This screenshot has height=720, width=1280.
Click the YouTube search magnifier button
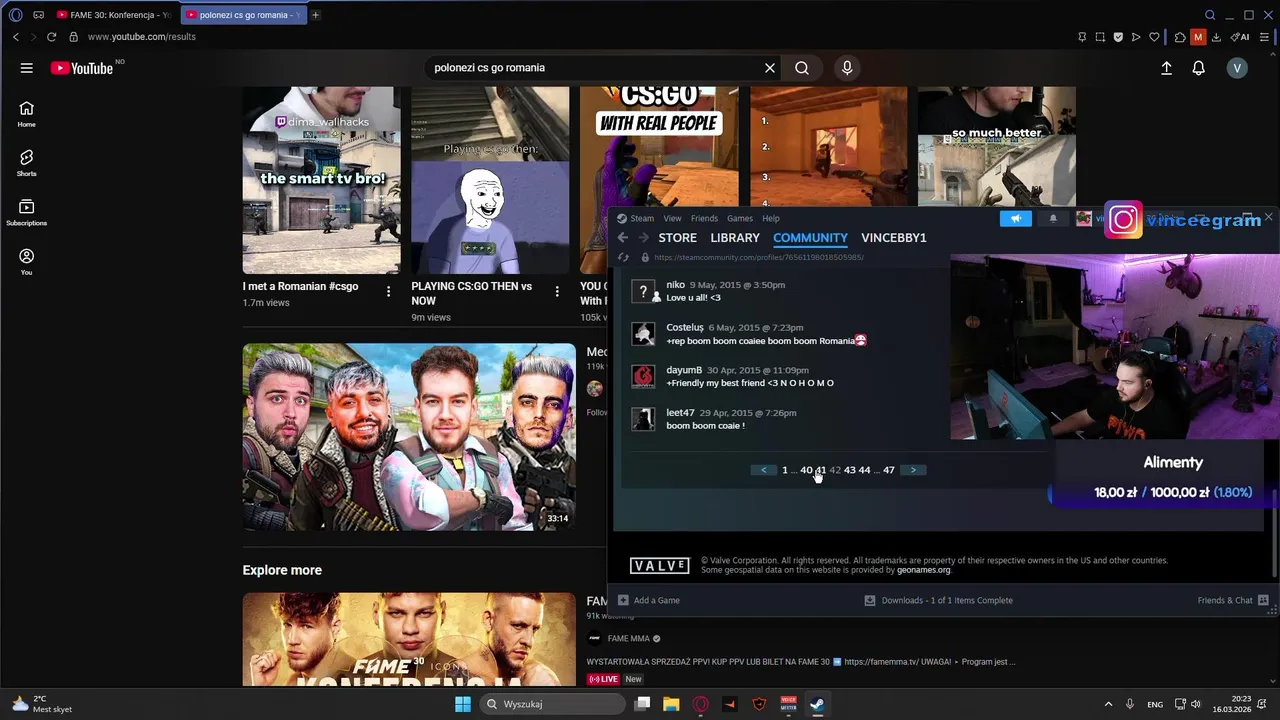802,68
